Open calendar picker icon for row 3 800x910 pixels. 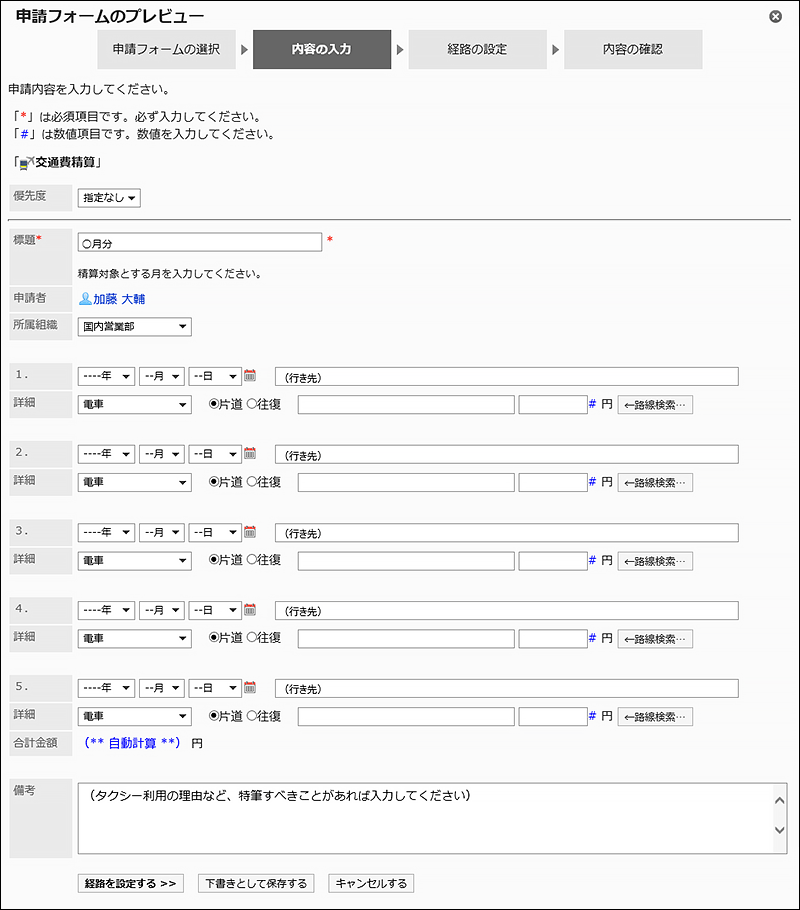click(x=250, y=531)
